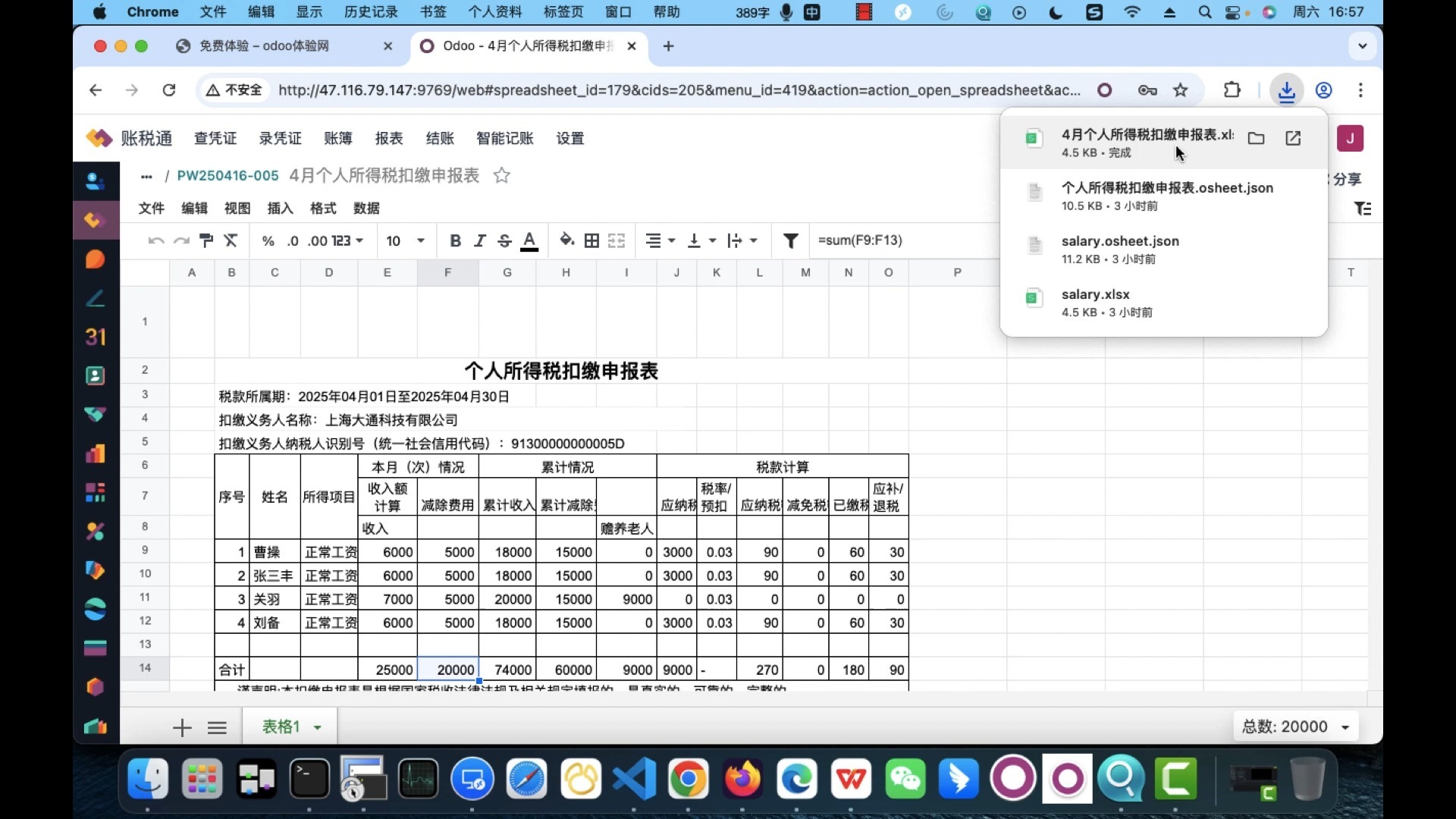Image resolution: width=1456 pixels, height=819 pixels.
Task: Toggle the bookmark star in the address bar
Action: click(x=1180, y=89)
